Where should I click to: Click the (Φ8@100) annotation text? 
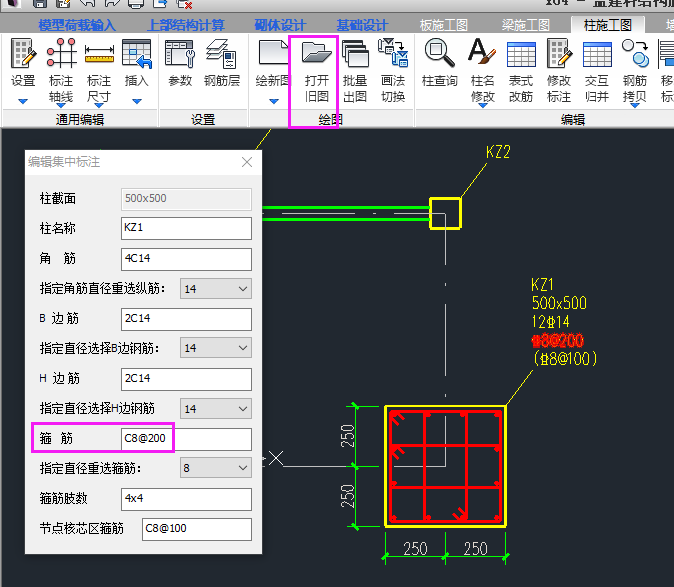[x=565, y=358]
